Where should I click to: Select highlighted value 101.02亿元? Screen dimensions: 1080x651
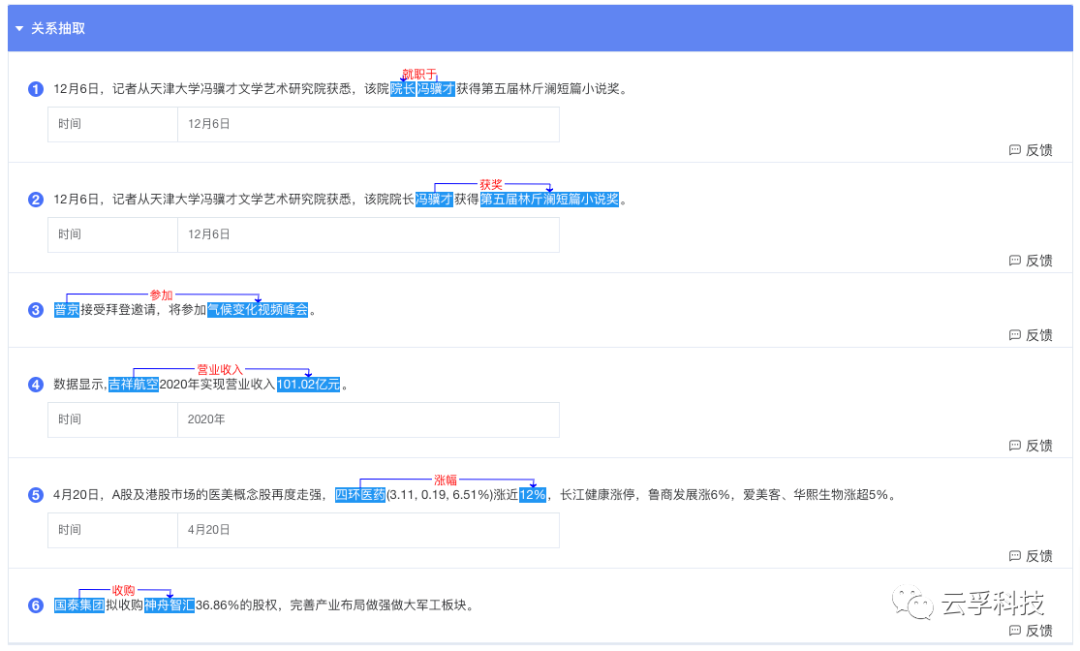pyautogui.click(x=309, y=384)
